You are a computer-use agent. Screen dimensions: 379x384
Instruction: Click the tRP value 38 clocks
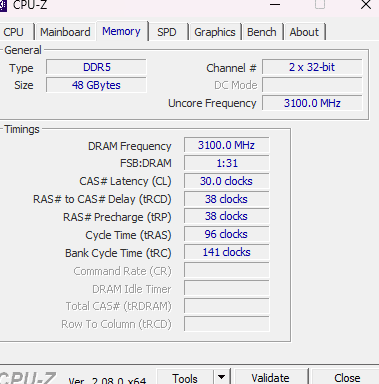pos(227,216)
